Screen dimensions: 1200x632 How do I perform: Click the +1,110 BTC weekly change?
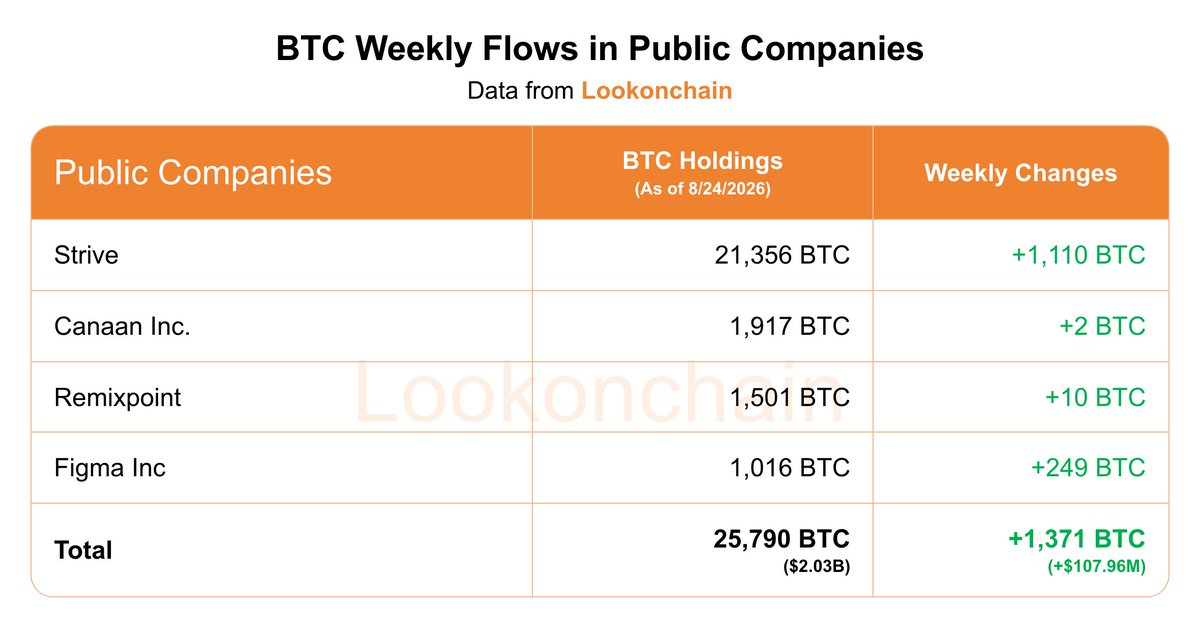pos(1078,255)
